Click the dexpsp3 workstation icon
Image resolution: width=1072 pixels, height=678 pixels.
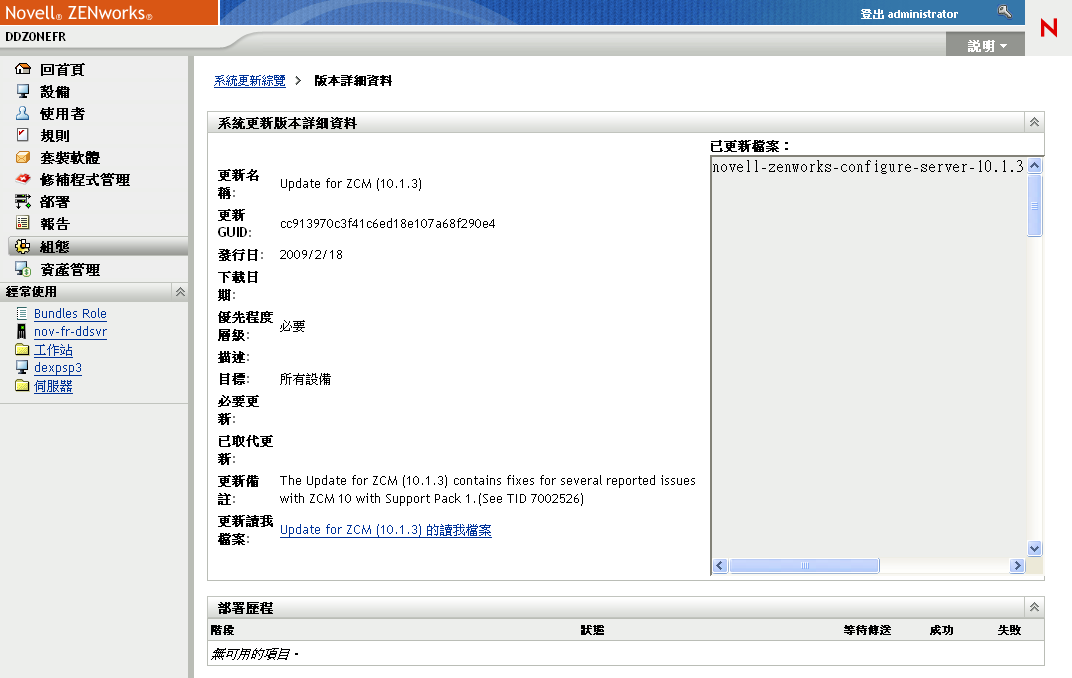(x=22, y=367)
